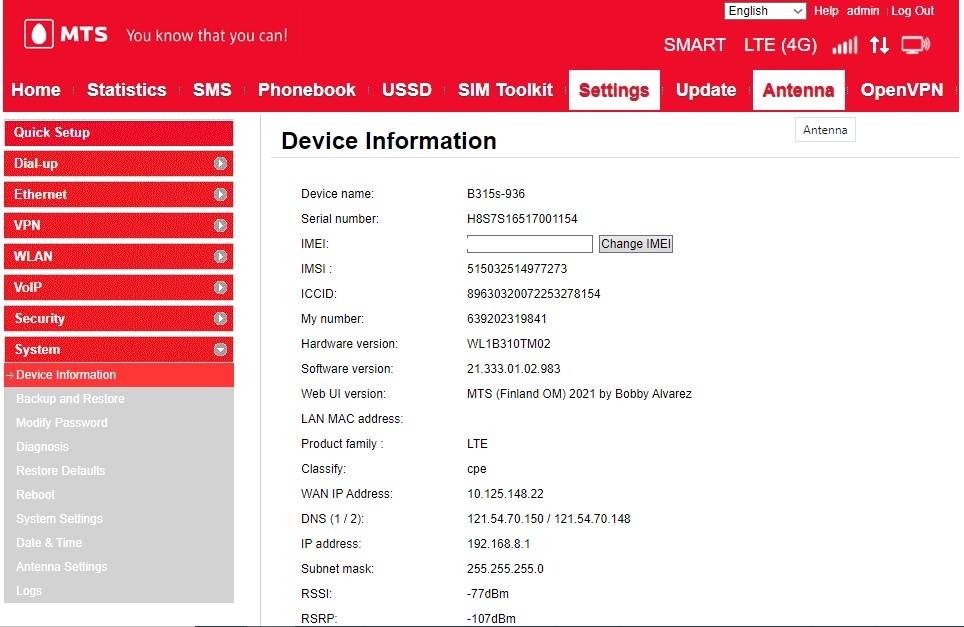Viewport: 964px width, 627px height.
Task: Click the Security sidebar label
Action: 39,318
